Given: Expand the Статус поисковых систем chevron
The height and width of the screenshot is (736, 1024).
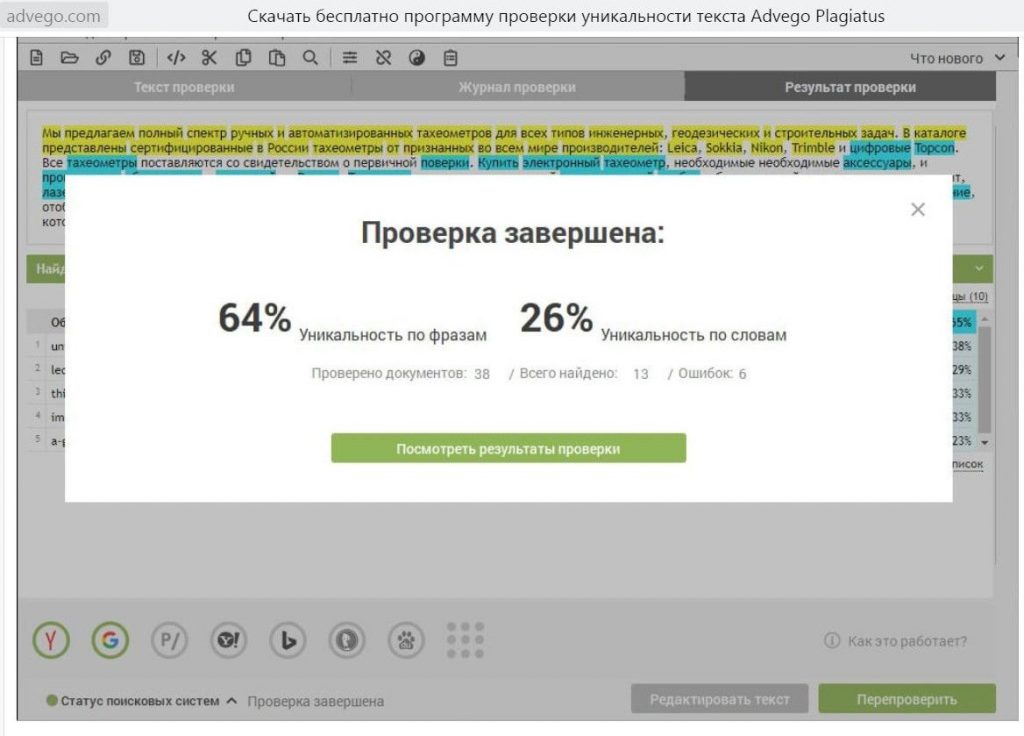Looking at the screenshot, I should pyautogui.click(x=231, y=701).
